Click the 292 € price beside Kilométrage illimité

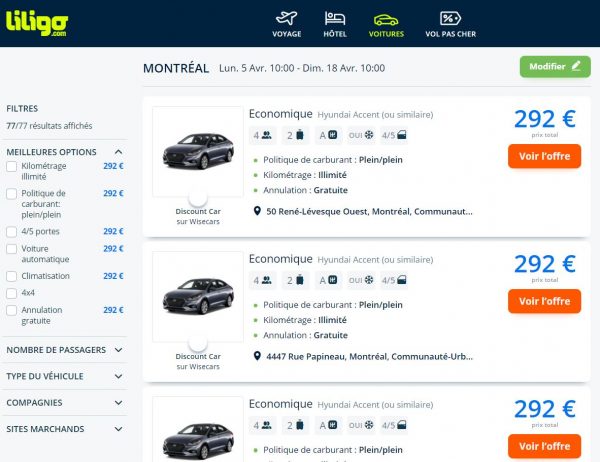[113, 166]
